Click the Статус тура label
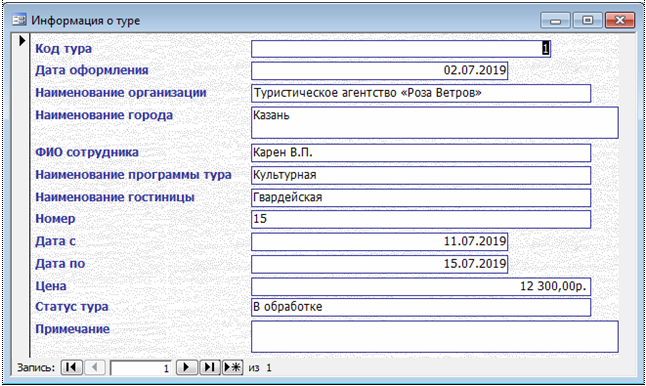This screenshot has width=646, height=386. click(72, 306)
